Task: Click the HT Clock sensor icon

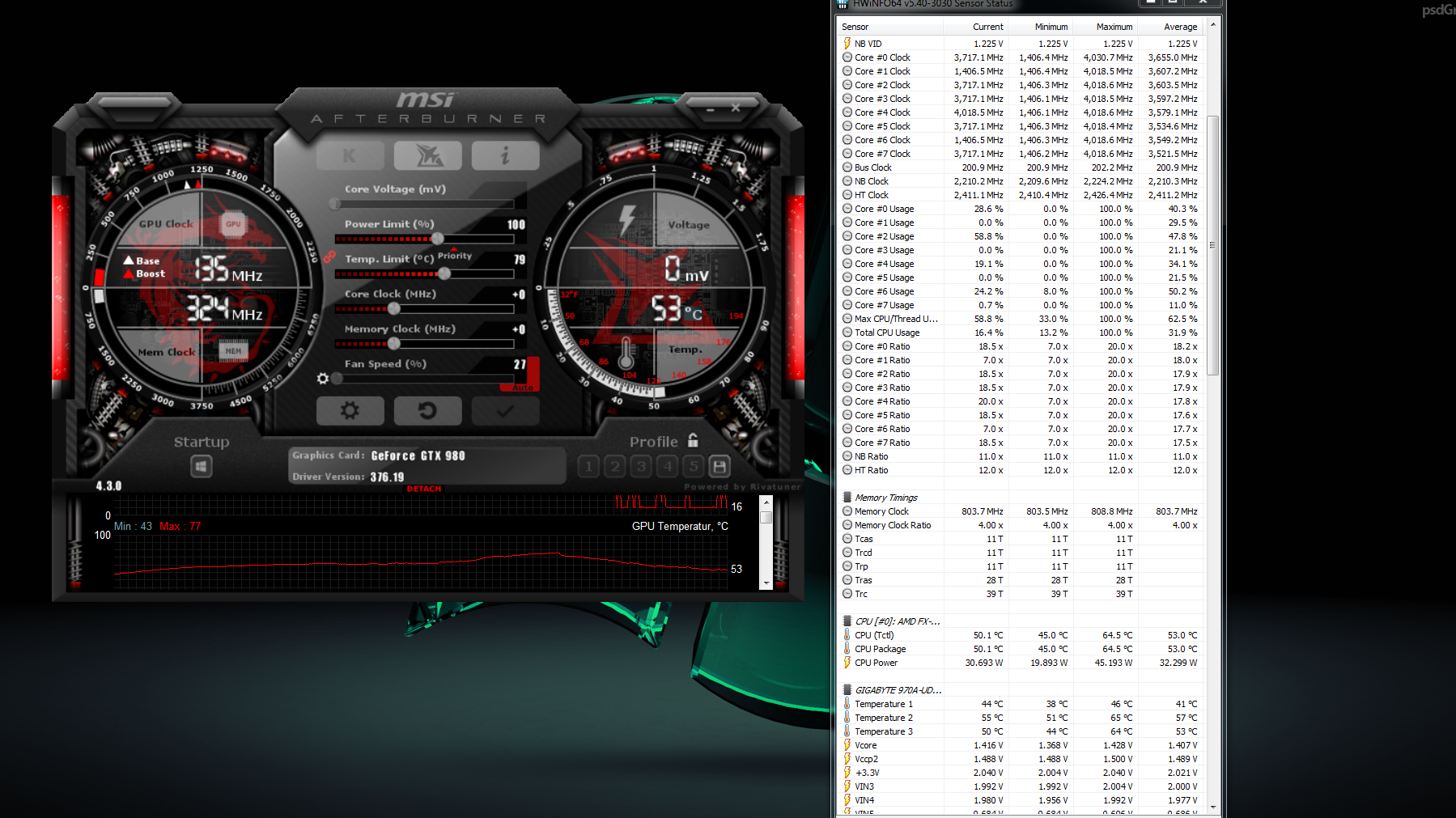Action: pyautogui.click(x=847, y=195)
